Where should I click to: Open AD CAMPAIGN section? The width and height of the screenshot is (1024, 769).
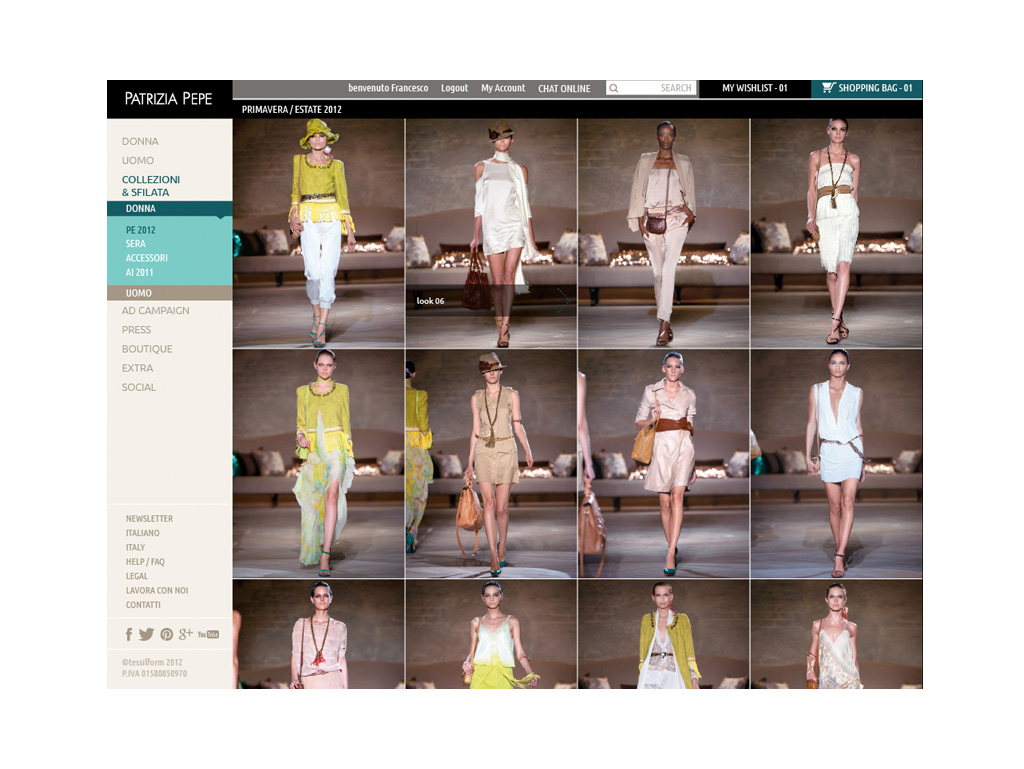(x=155, y=311)
